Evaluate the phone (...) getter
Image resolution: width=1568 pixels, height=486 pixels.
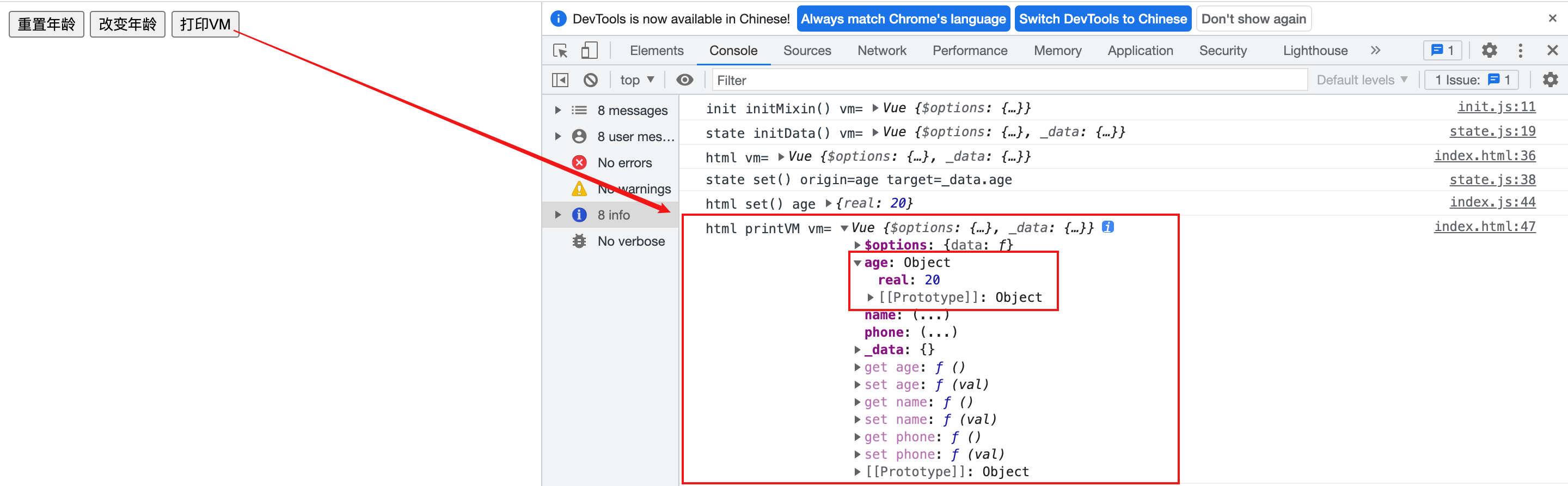tap(939, 332)
